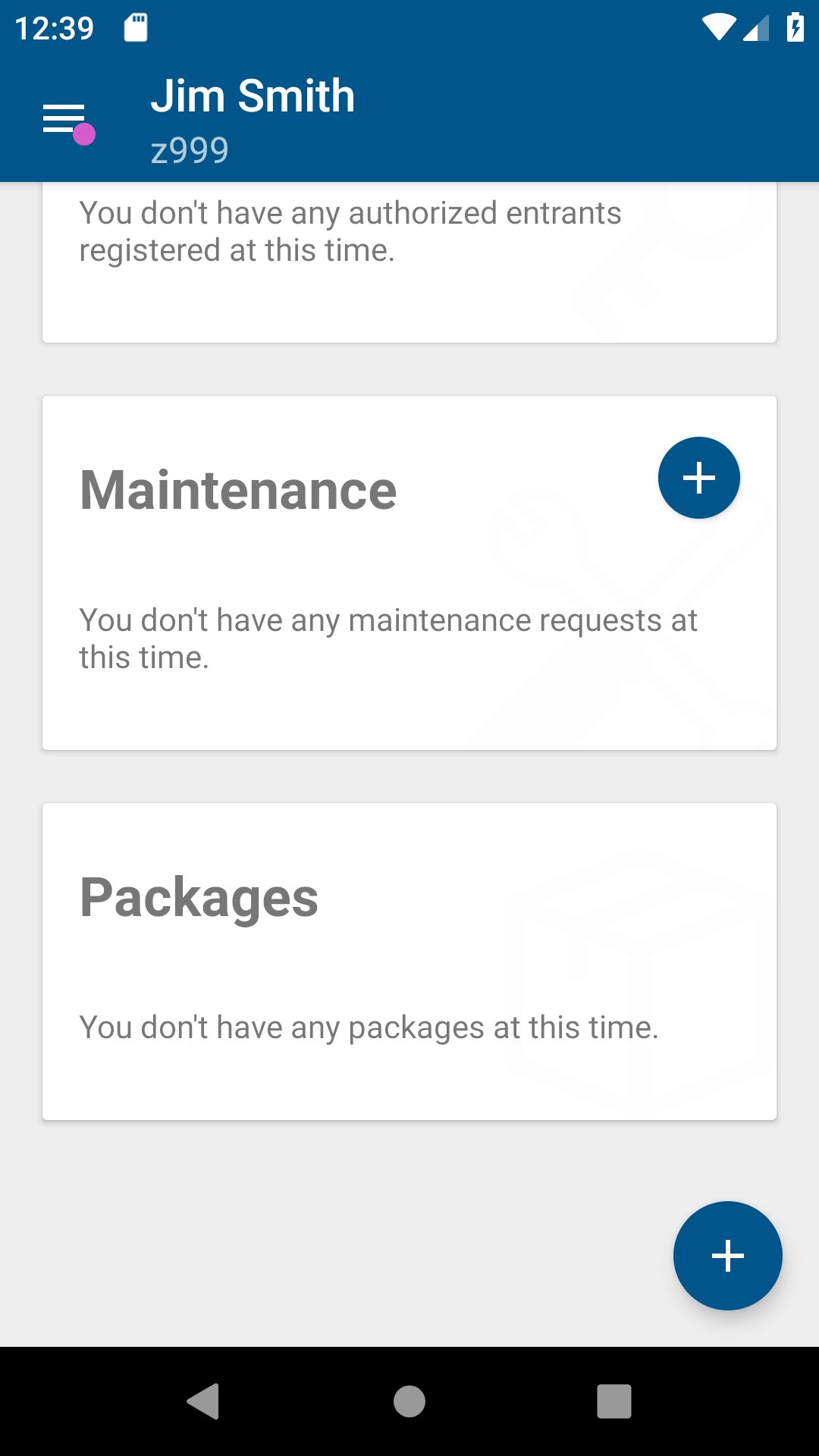Tap the cellular signal strength icon
The width and height of the screenshot is (819, 1456).
pyautogui.click(x=756, y=28)
